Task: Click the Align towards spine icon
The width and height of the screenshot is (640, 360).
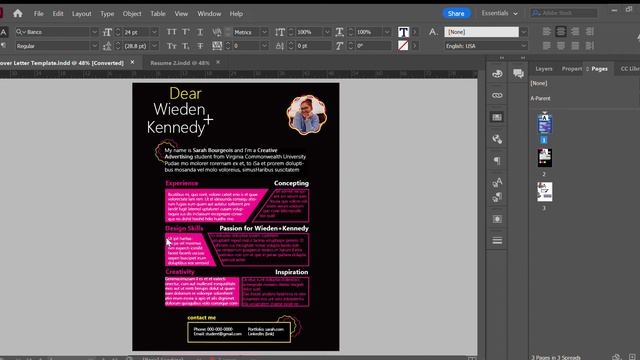Action: pyautogui.click(x=590, y=32)
